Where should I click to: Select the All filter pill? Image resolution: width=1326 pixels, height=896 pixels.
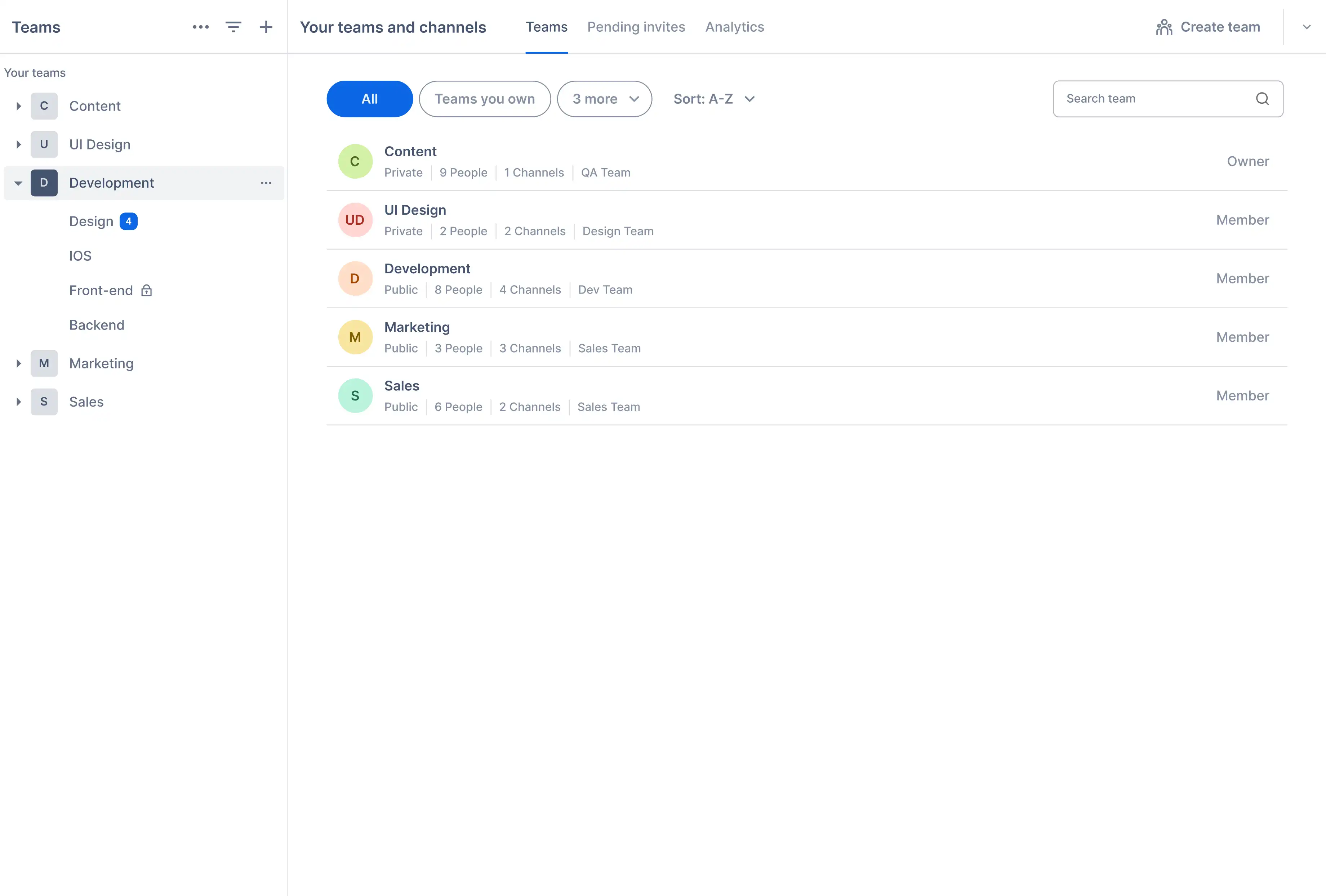[x=369, y=99]
